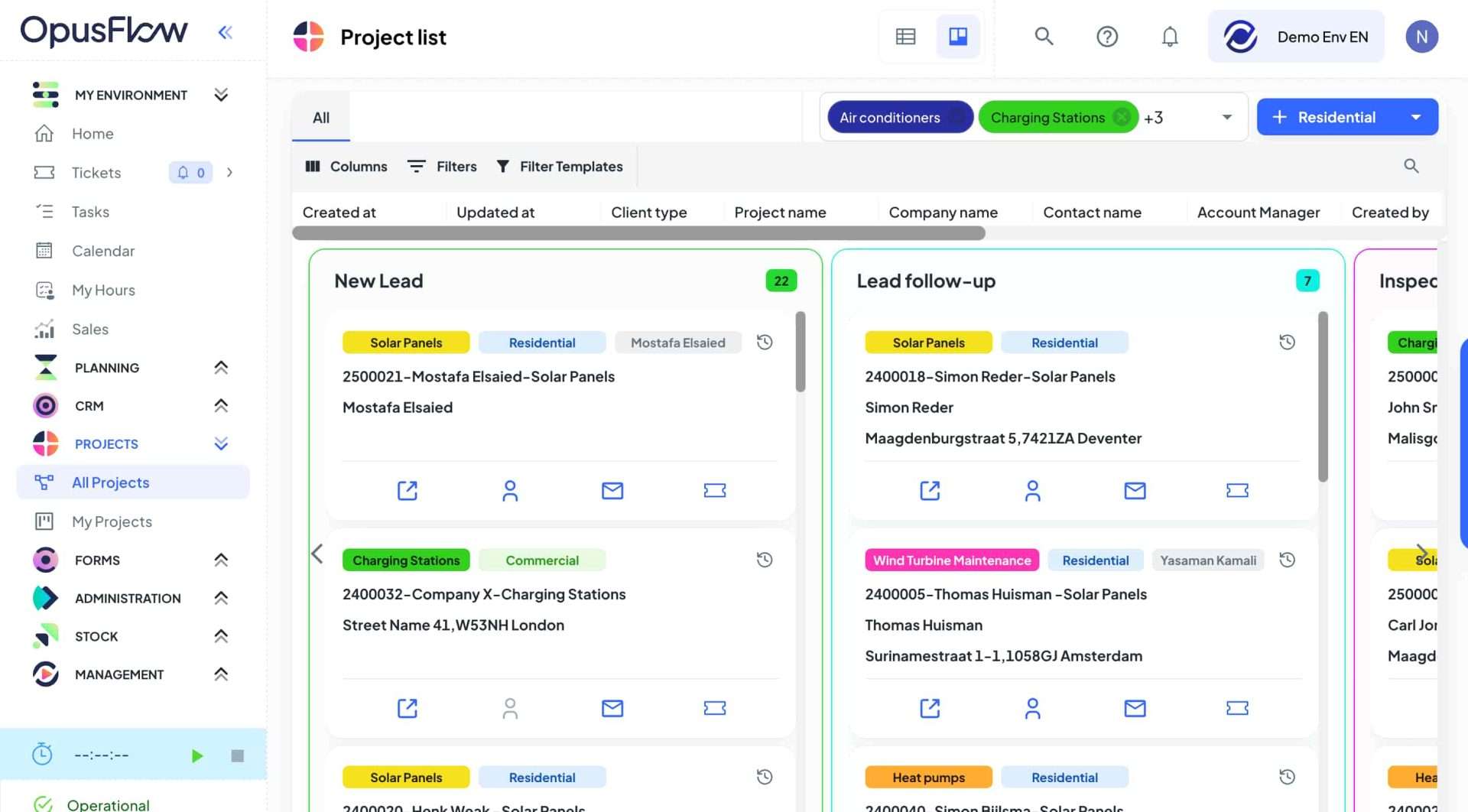Open the help question mark icon
Viewport: 1468px width, 812px height.
point(1107,37)
